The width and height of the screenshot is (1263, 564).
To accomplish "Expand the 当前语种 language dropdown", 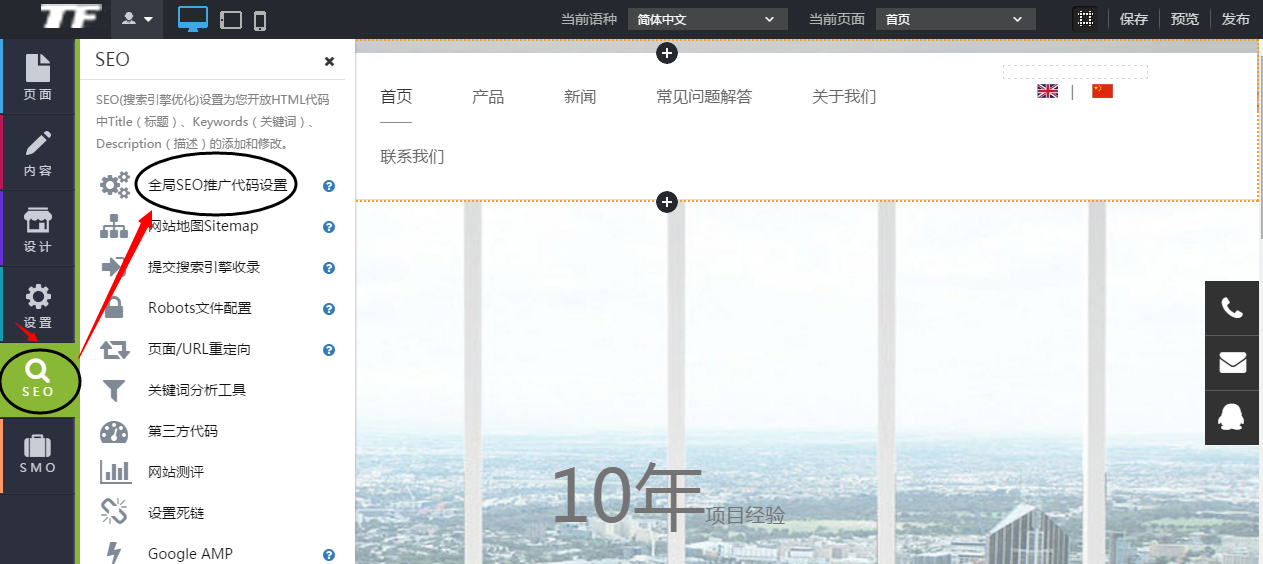I will pos(707,19).
